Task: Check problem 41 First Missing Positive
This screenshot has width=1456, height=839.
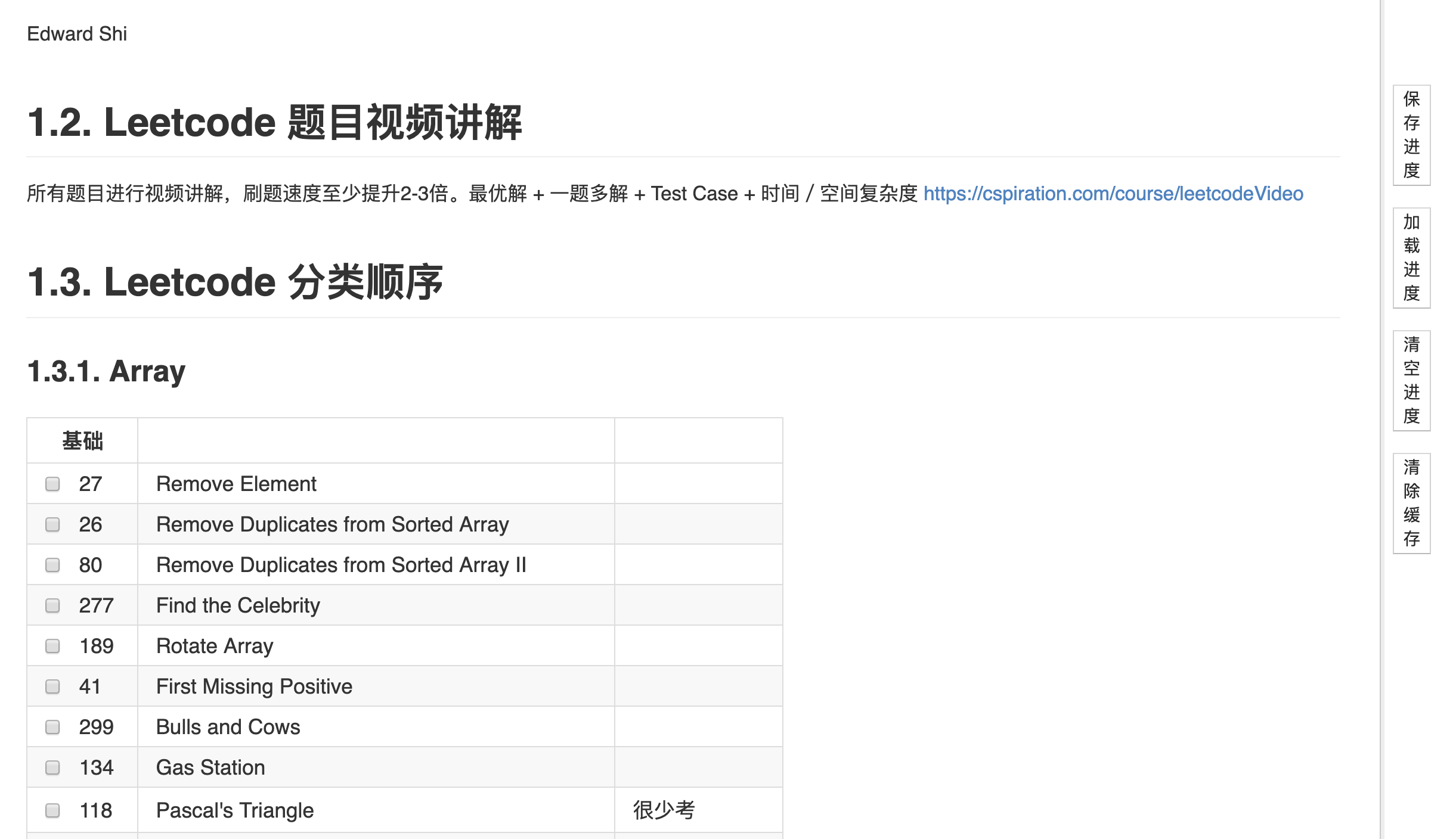Action: point(52,686)
